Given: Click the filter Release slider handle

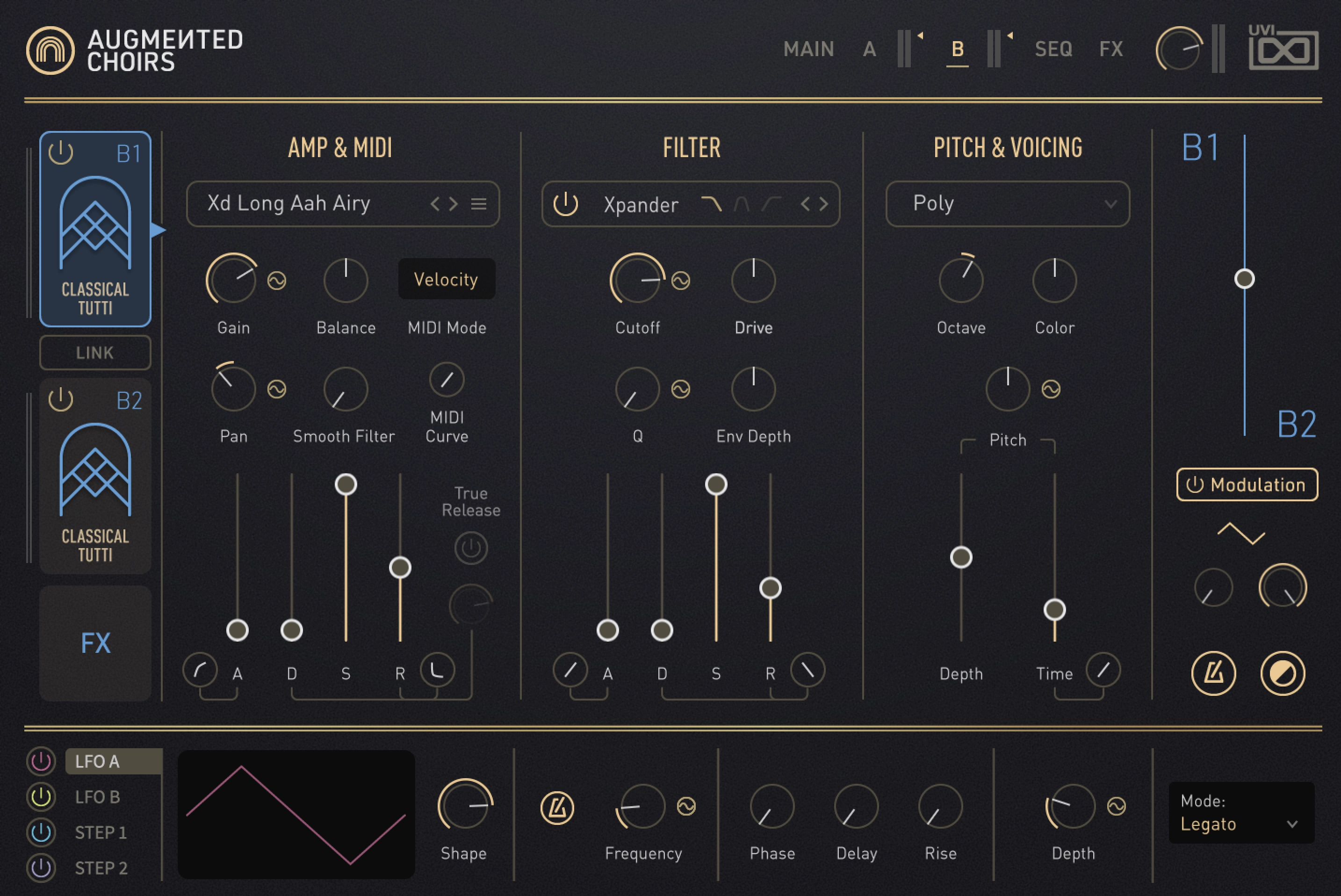Looking at the screenshot, I should pyautogui.click(x=770, y=588).
